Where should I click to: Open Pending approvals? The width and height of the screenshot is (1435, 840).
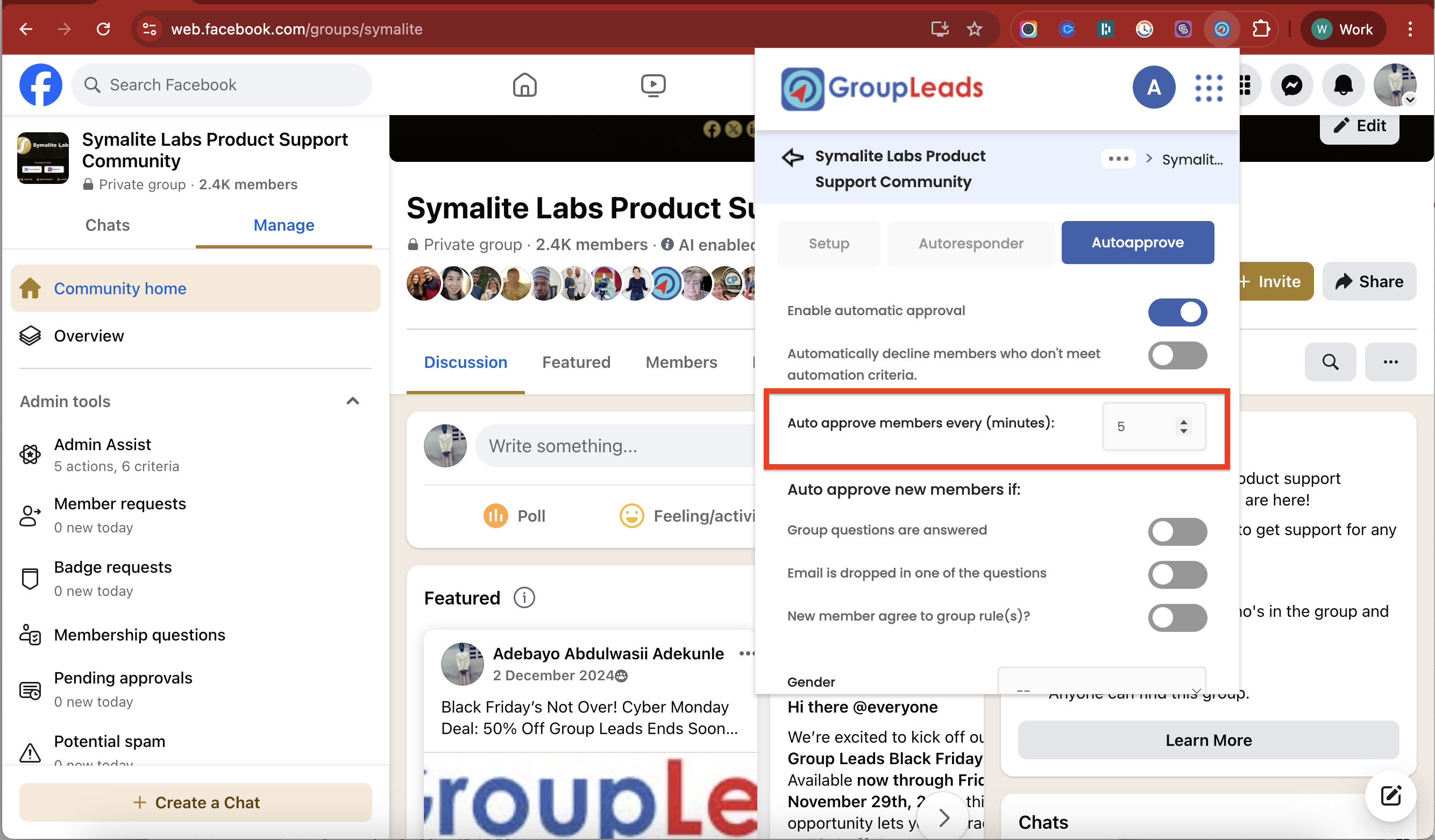pos(195,689)
